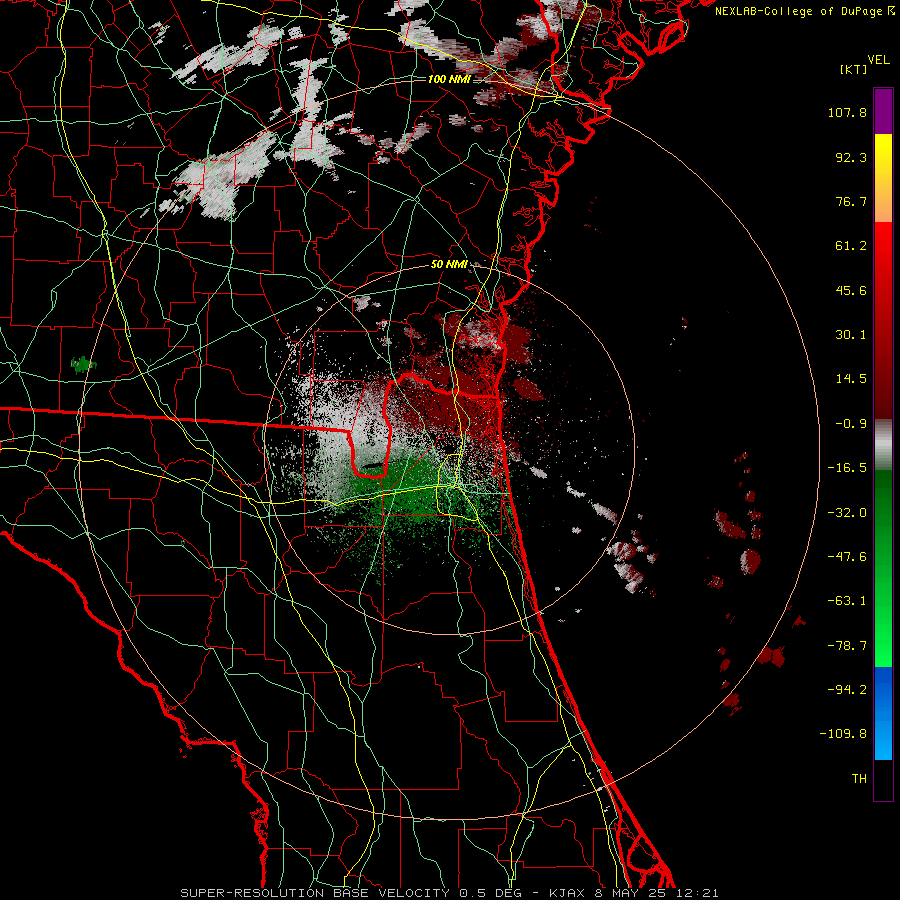This screenshot has width=900, height=900.
Task: Click the -94.2 velocity scale value
Action: pyautogui.click(x=847, y=689)
